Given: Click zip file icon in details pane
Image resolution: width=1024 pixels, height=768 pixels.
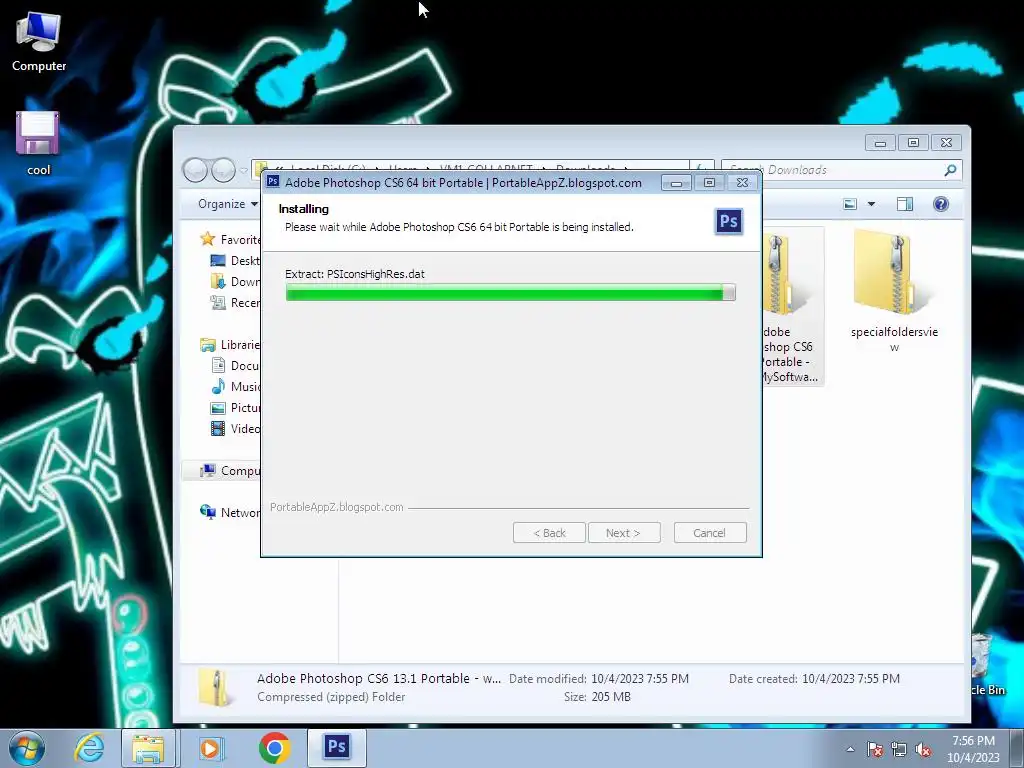Looking at the screenshot, I should (x=215, y=688).
